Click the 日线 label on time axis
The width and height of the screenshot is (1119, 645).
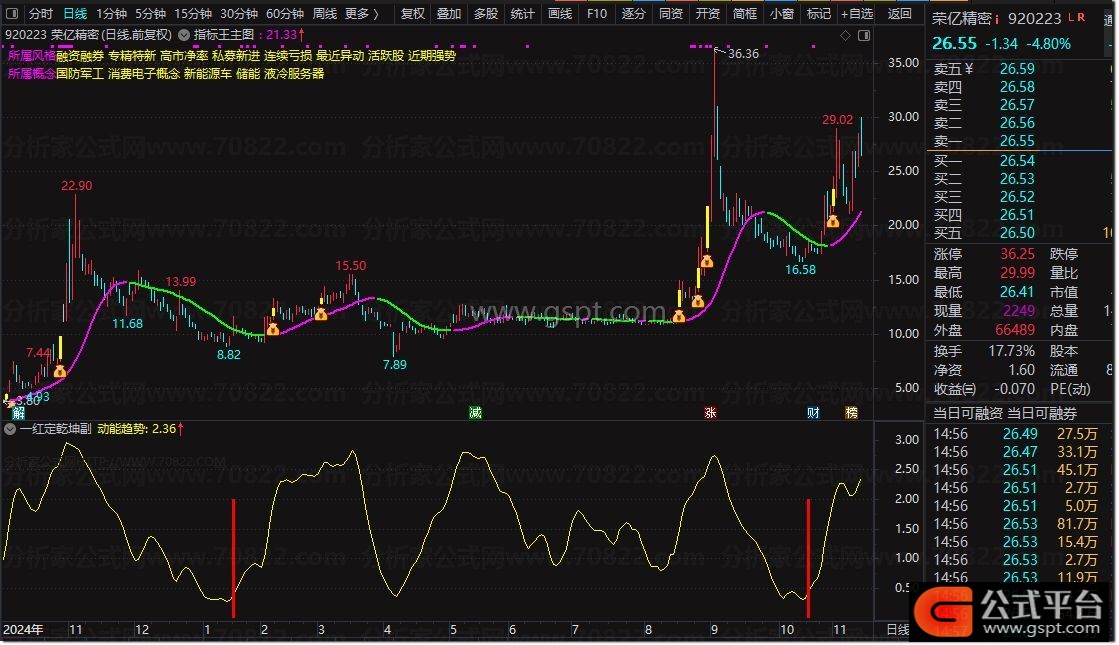897,630
